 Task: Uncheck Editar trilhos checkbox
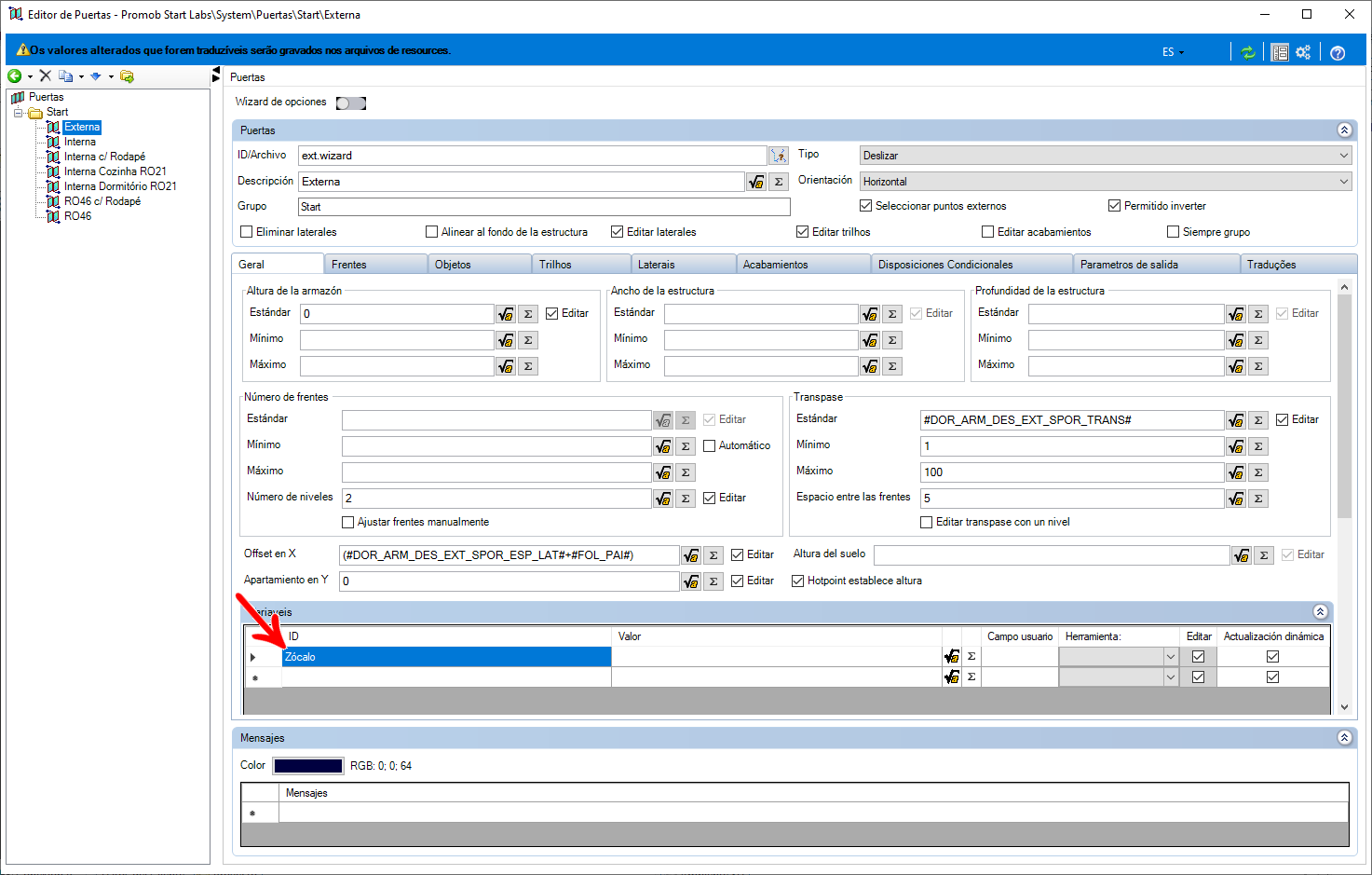[802, 232]
